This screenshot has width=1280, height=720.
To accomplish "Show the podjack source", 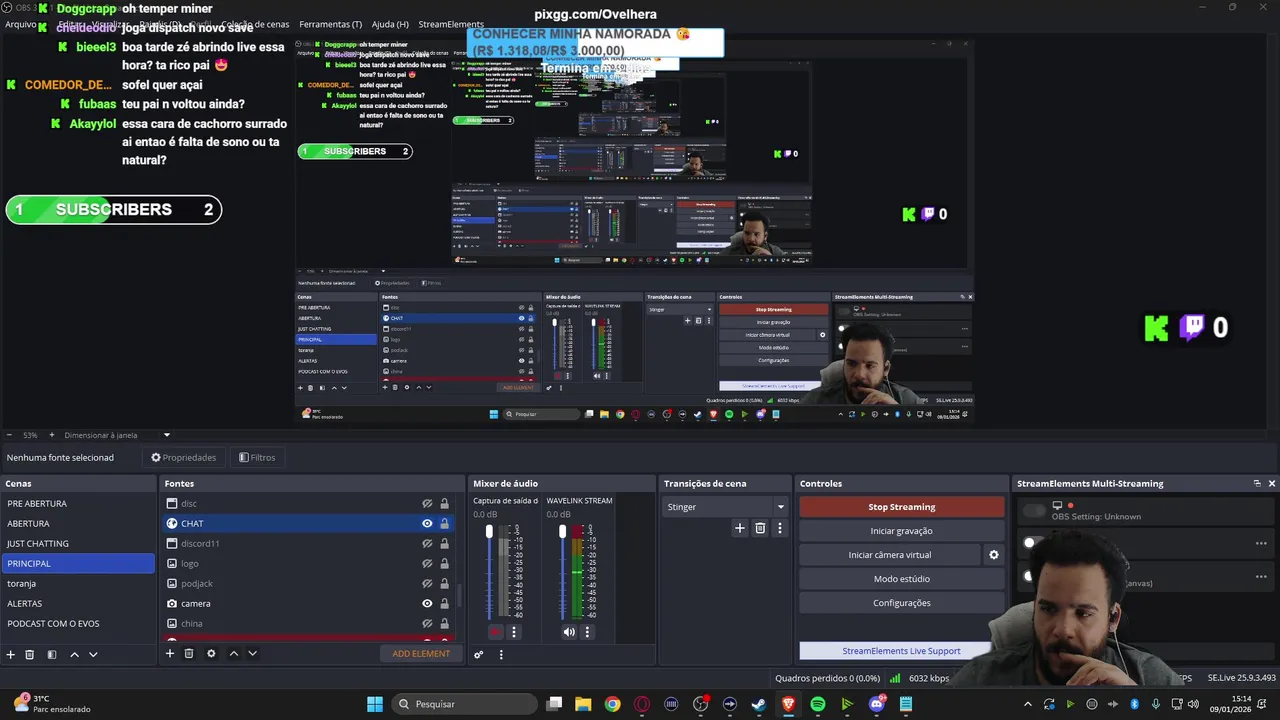I will tap(427, 584).
